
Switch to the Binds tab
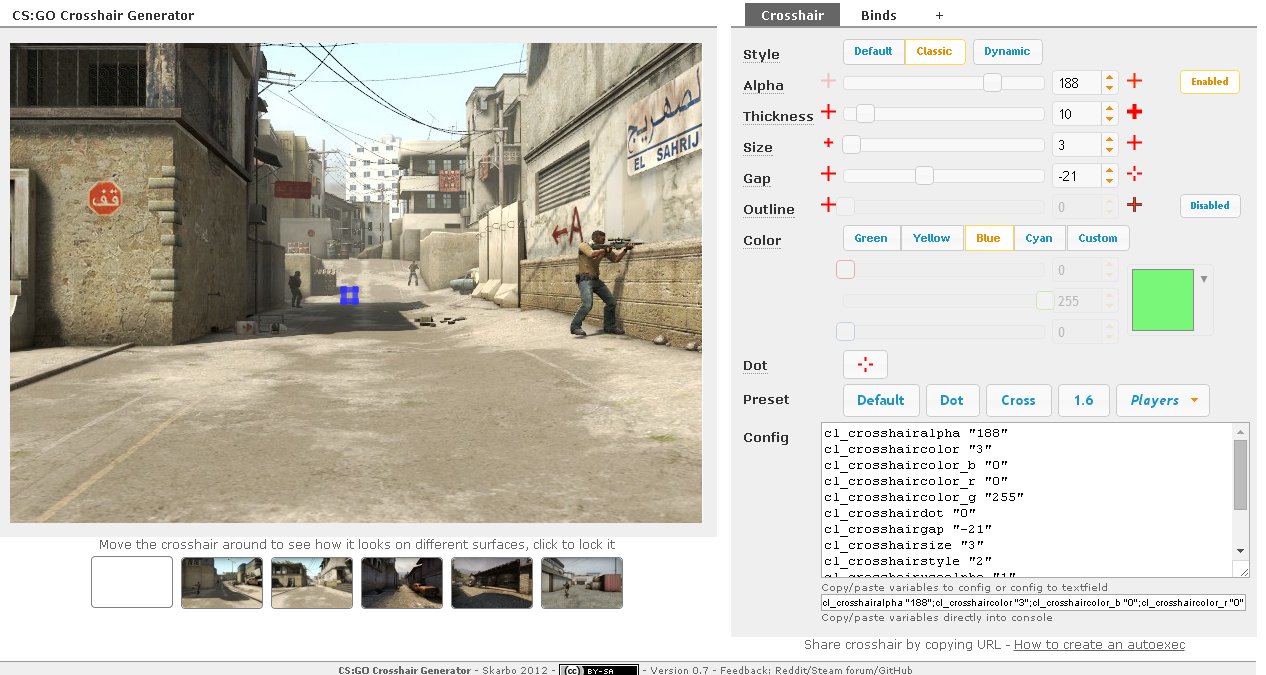click(x=879, y=15)
